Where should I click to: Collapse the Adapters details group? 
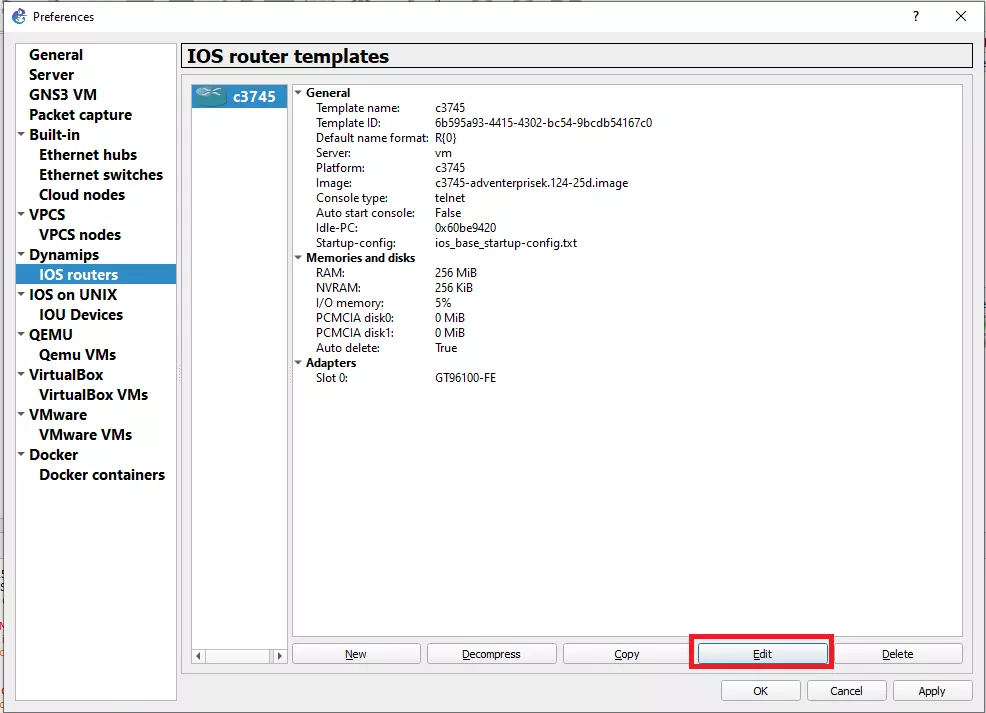[x=299, y=363]
